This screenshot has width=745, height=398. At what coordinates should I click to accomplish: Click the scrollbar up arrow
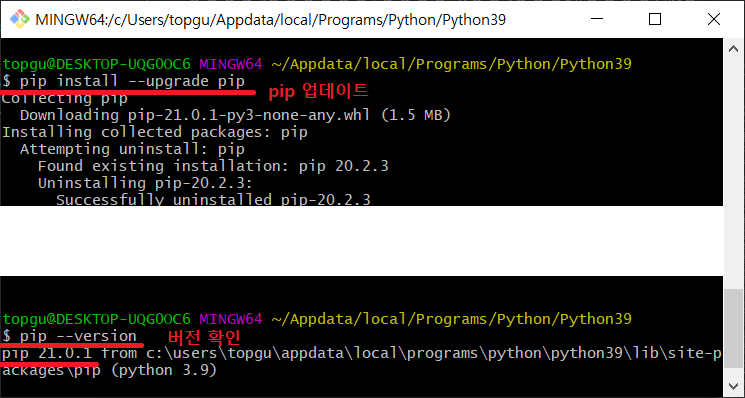coord(733,48)
